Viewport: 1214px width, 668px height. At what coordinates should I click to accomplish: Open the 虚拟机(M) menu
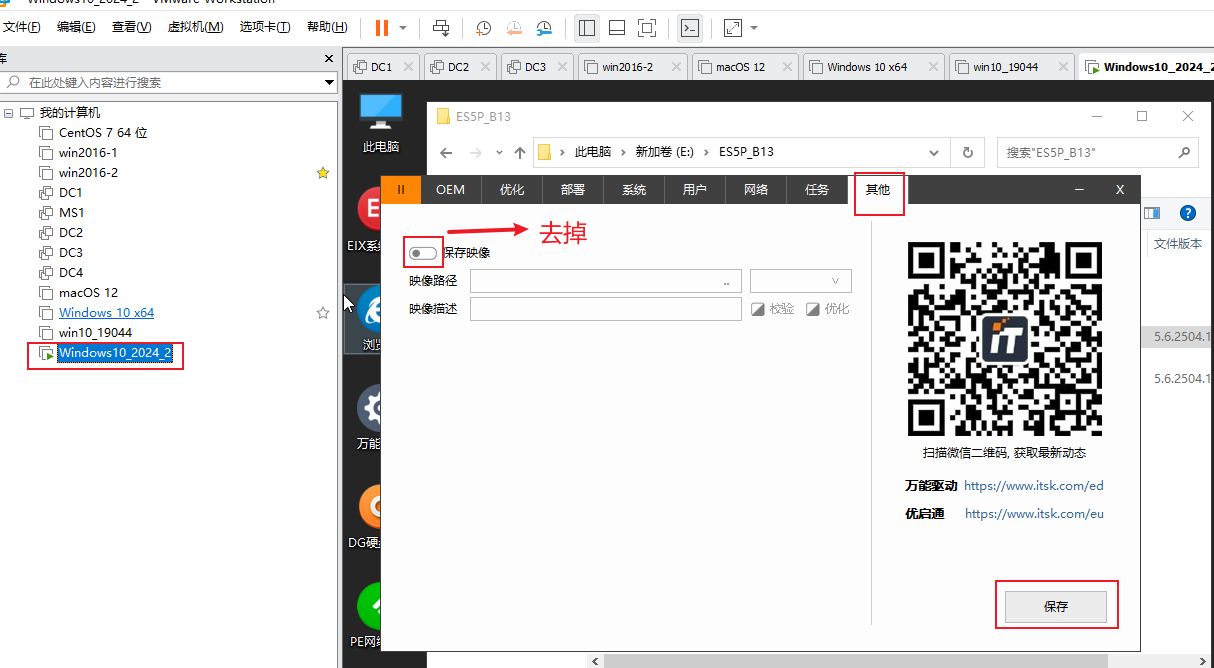click(x=198, y=27)
